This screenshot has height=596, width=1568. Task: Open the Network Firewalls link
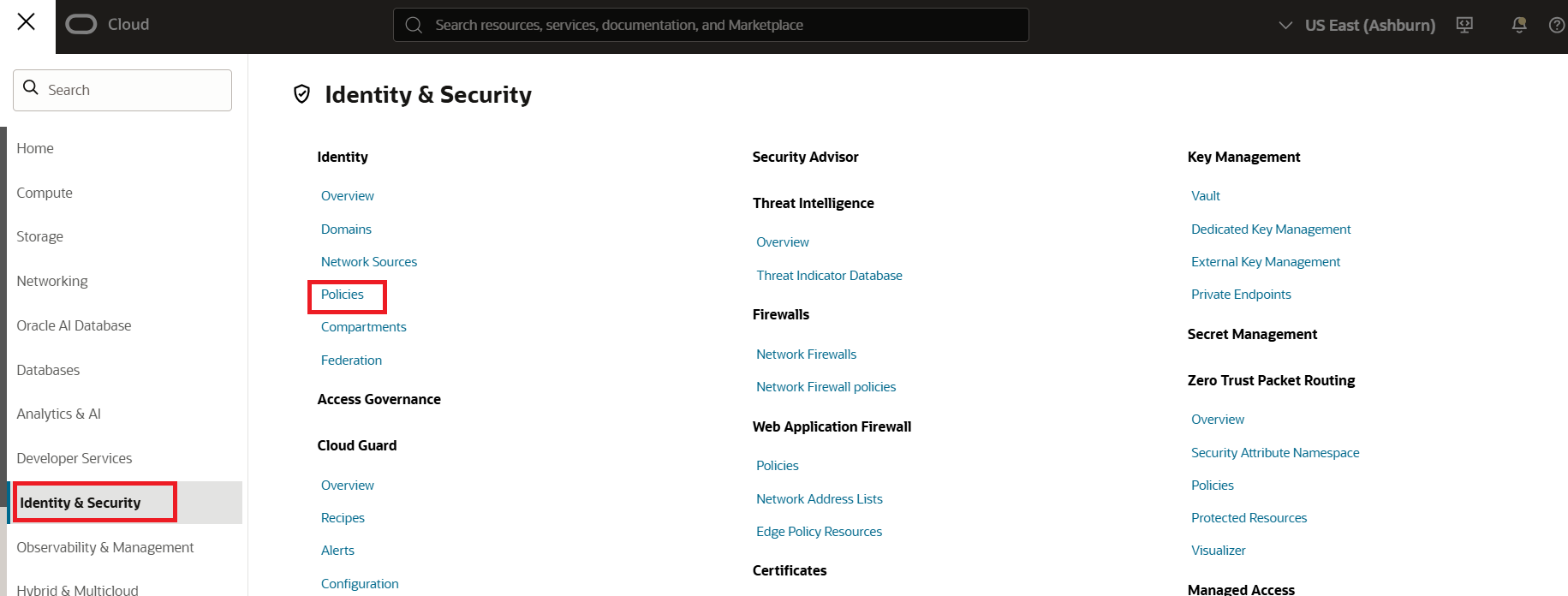(807, 355)
